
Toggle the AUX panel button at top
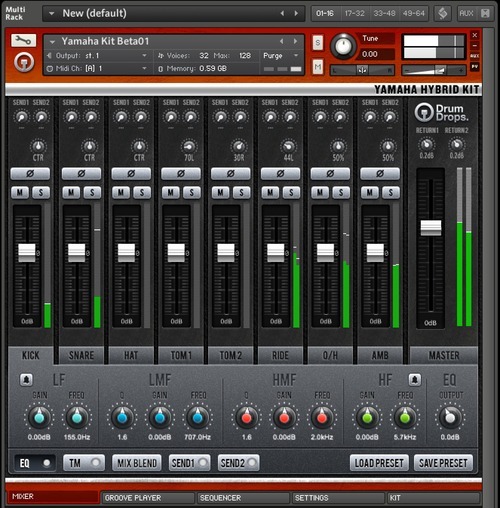(x=466, y=13)
